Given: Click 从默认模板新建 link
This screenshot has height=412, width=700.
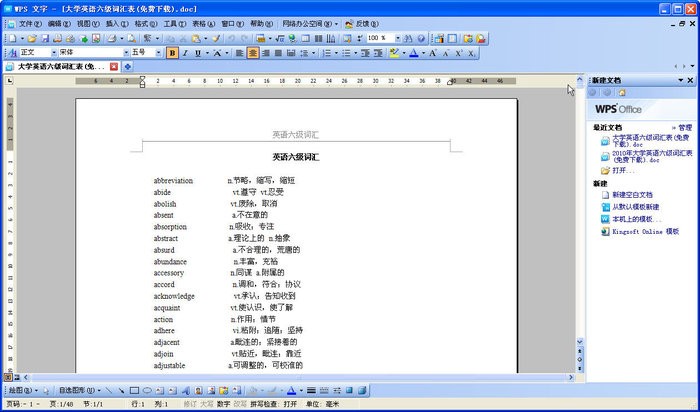Looking at the screenshot, I should click(636, 207).
